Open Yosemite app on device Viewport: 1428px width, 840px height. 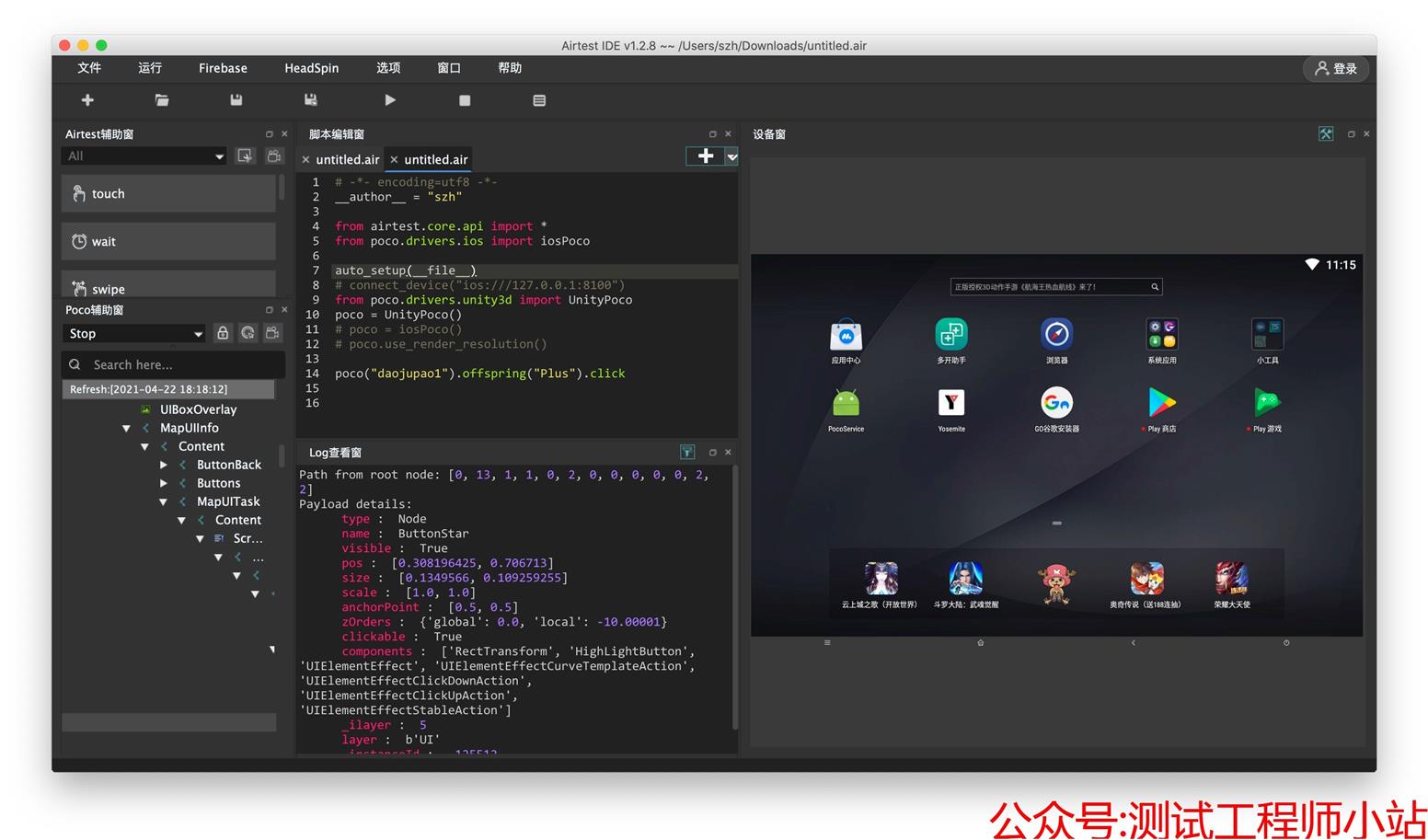(951, 410)
